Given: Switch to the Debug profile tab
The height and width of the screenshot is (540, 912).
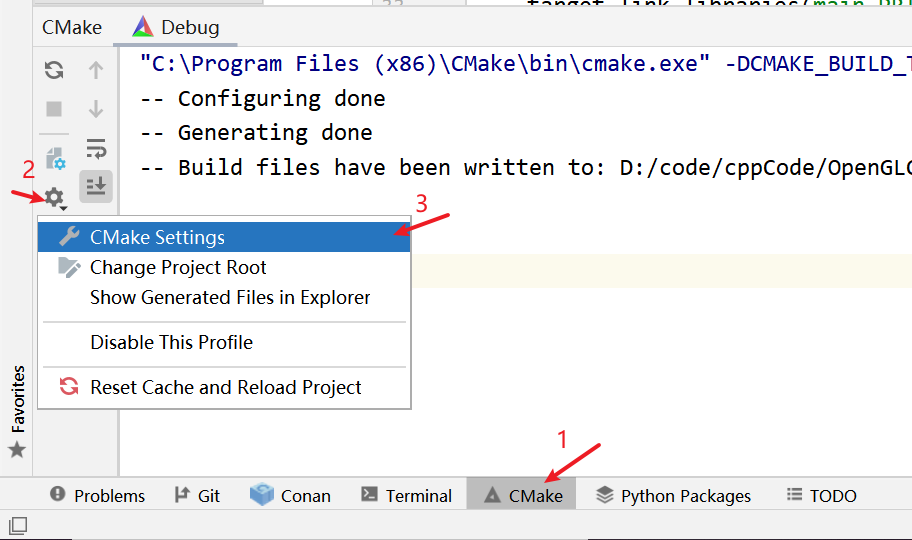Looking at the screenshot, I should click(x=176, y=27).
